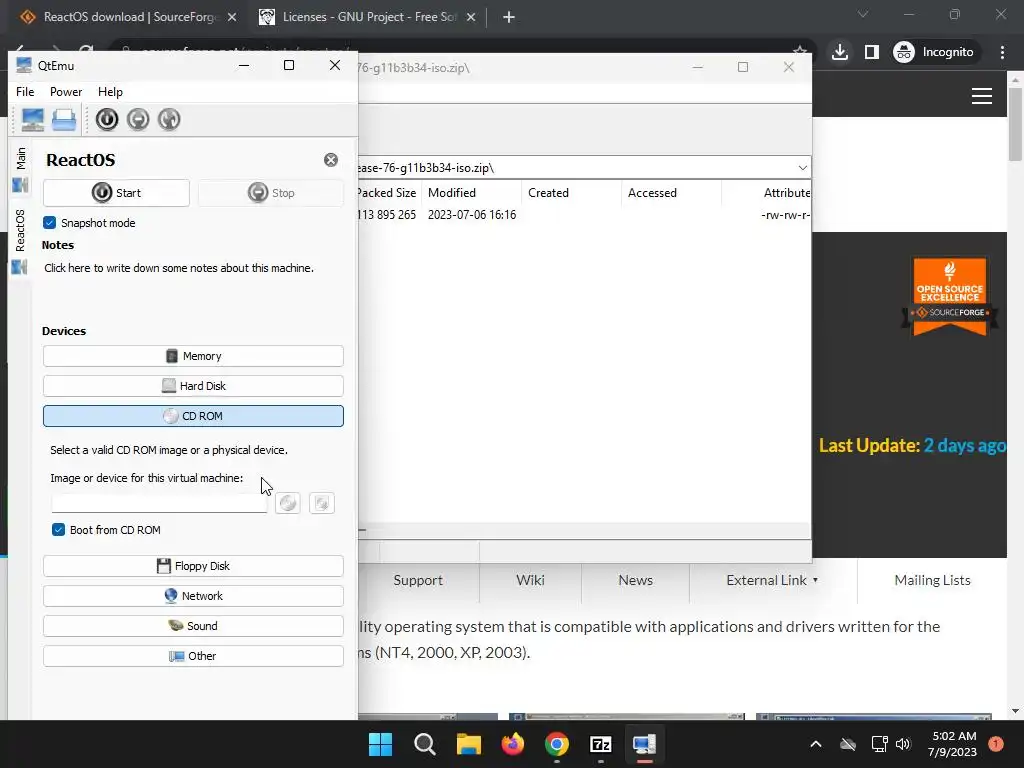Image resolution: width=1024 pixels, height=768 pixels.
Task: Click the CD ROM image path input field
Action: click(x=159, y=504)
